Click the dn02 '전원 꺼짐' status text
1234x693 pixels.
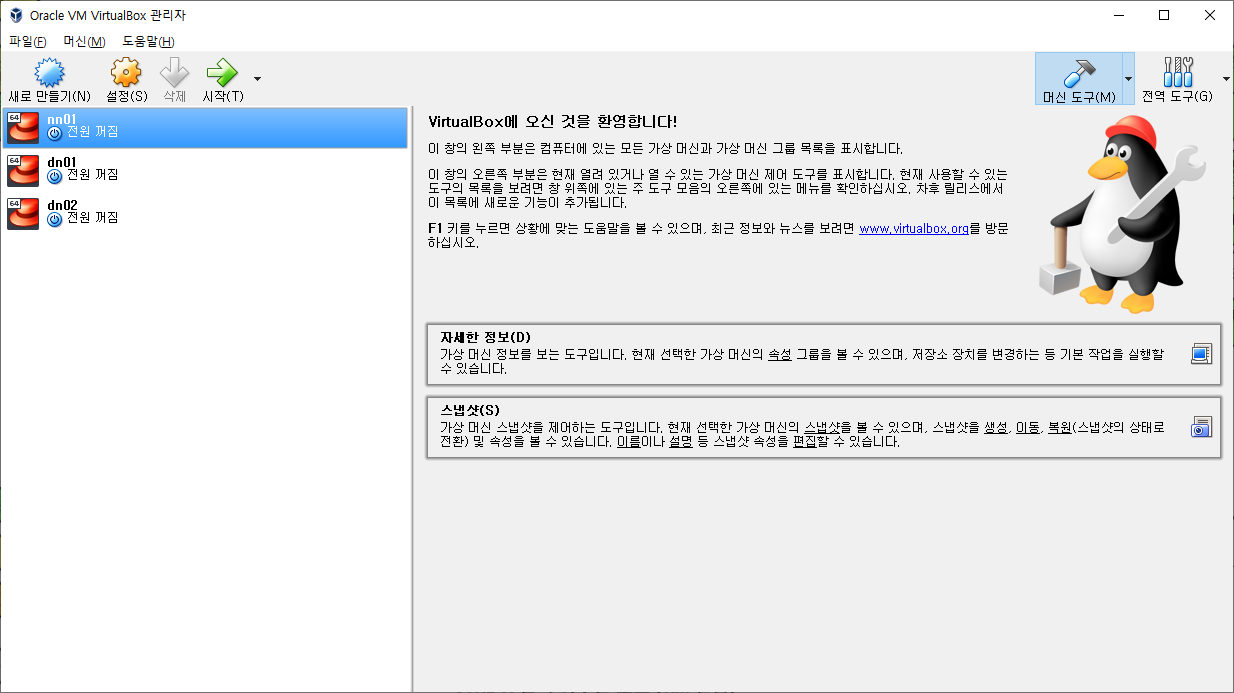click(x=92, y=219)
